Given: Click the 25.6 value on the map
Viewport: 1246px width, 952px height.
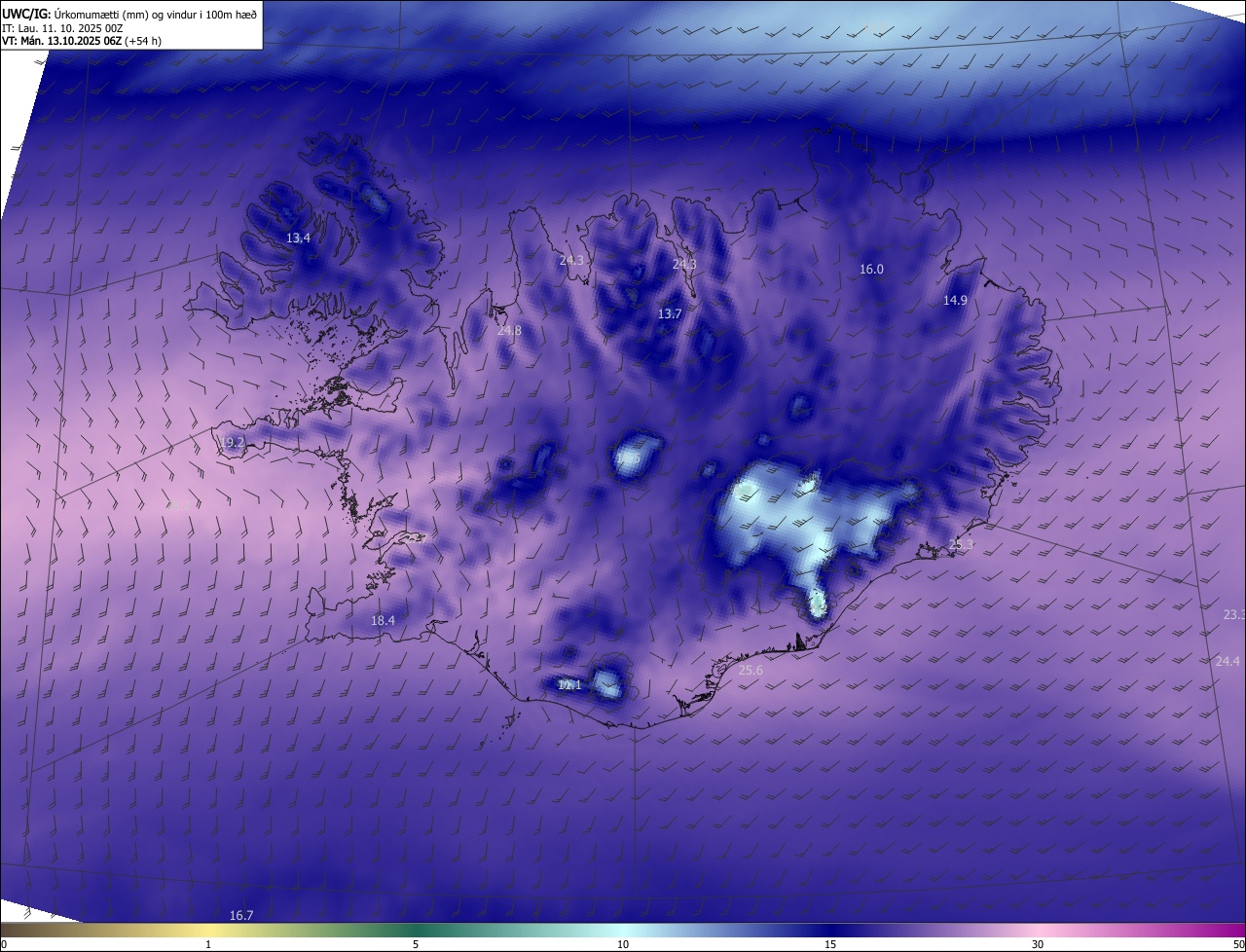Looking at the screenshot, I should (751, 670).
